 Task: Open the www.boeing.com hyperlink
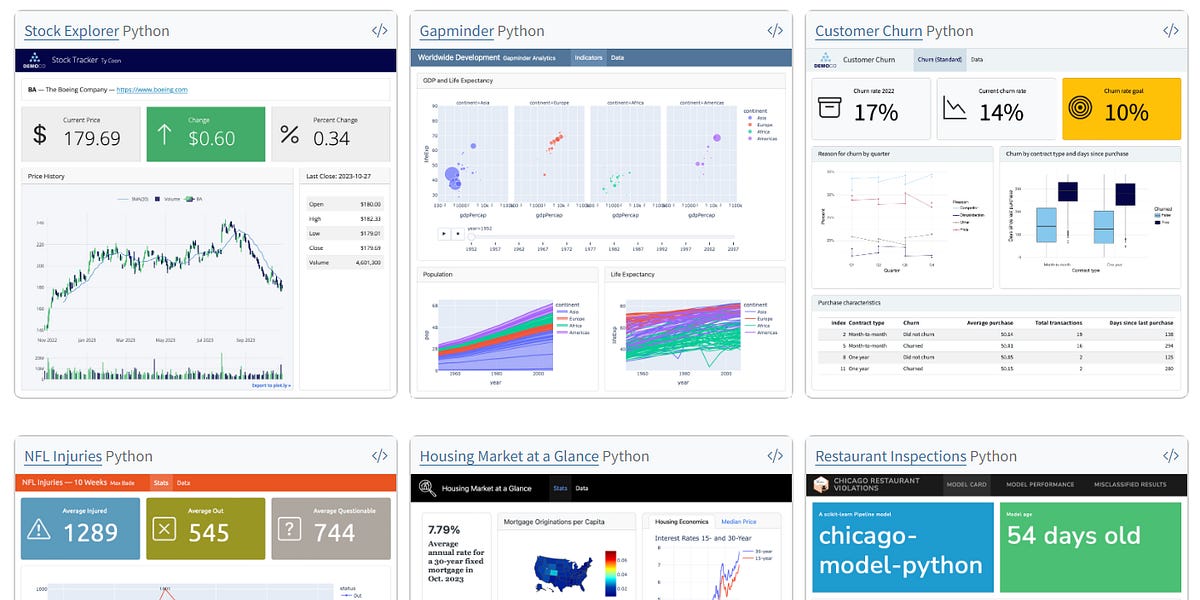(152, 90)
